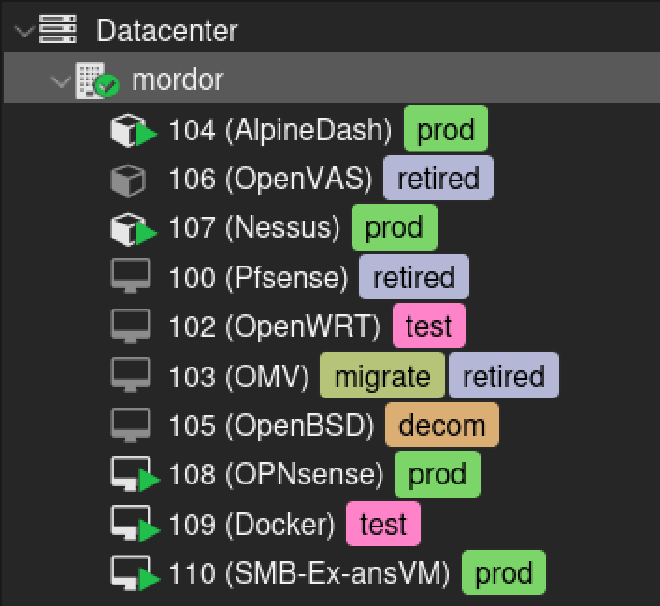Collapse the mordor node chevron

point(59,80)
